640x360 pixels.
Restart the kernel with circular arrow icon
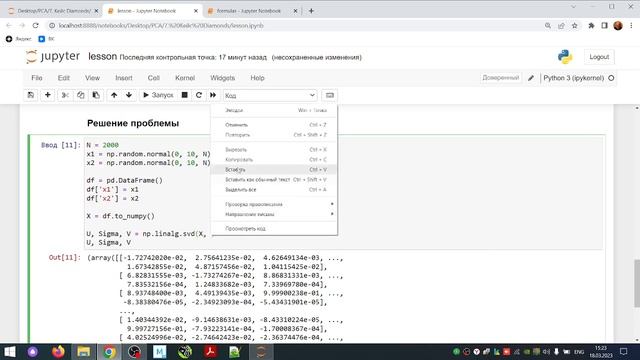pyautogui.click(x=199, y=95)
